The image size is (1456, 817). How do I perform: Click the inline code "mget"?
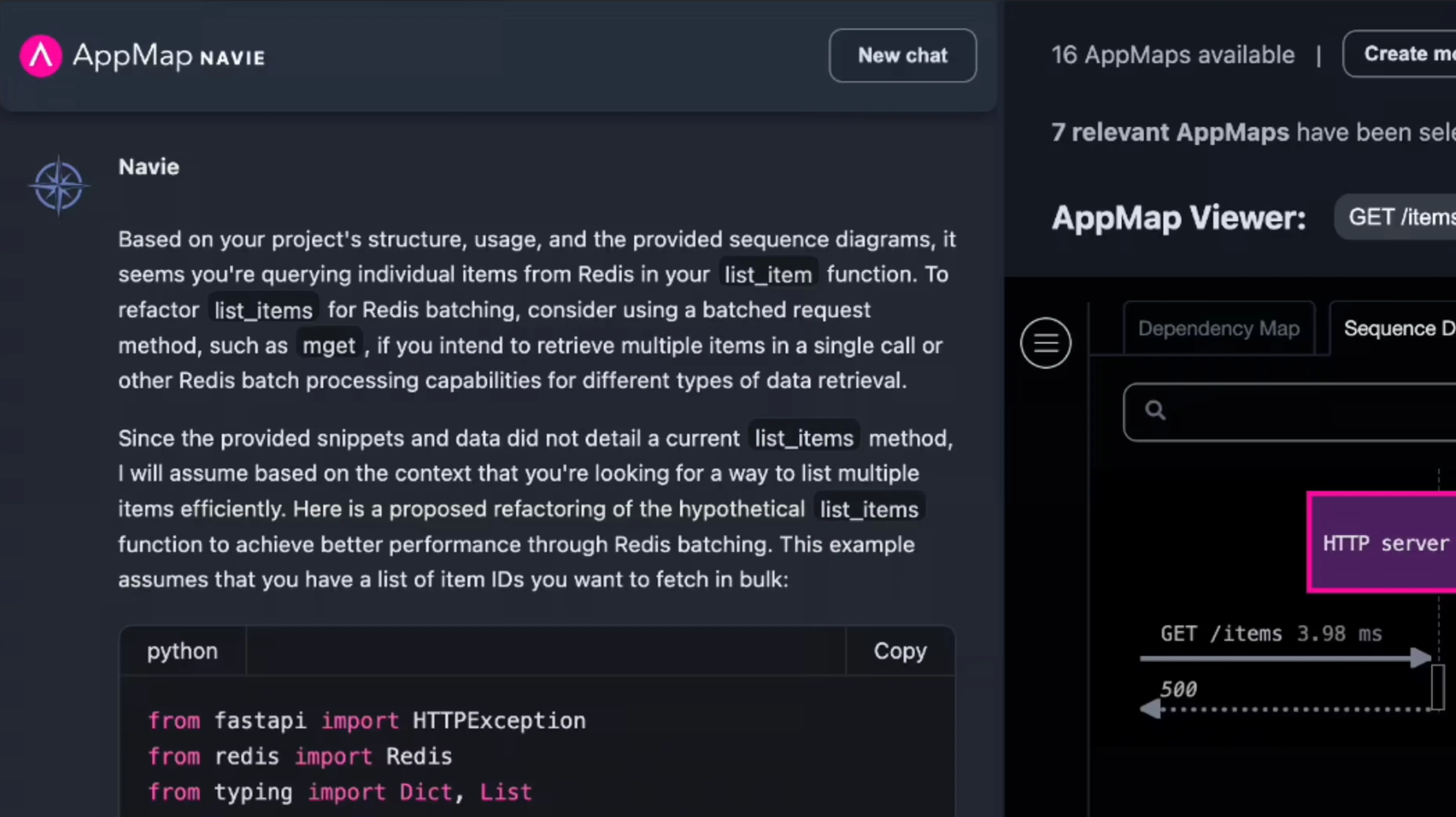pos(329,346)
